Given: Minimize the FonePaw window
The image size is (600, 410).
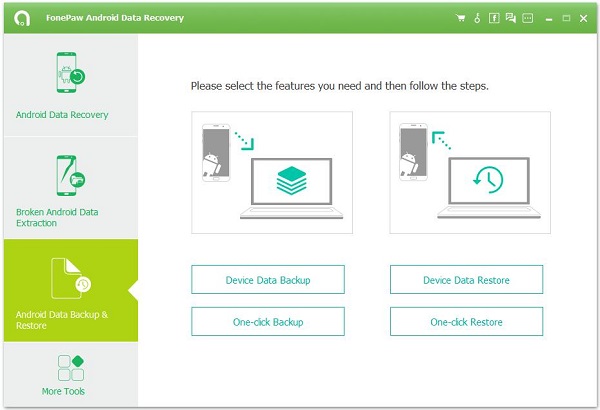Looking at the screenshot, I should (x=549, y=18).
